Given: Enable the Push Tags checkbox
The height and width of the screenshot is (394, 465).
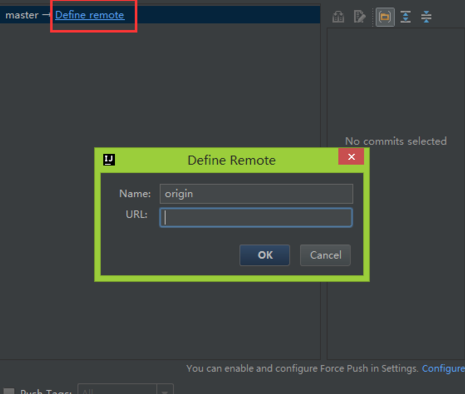Looking at the screenshot, I should tap(9, 391).
